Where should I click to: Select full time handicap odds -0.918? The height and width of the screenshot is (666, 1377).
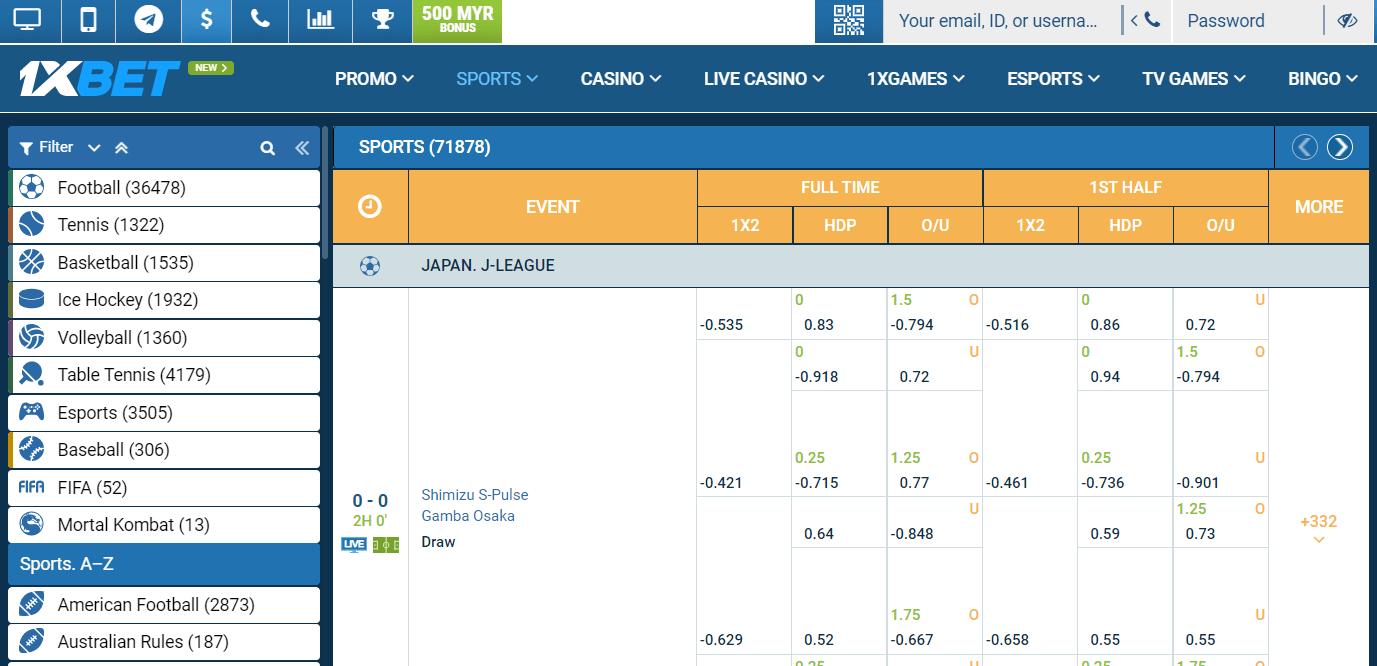pos(817,377)
